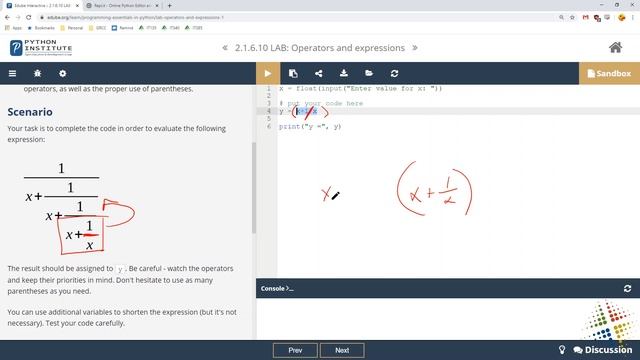The width and height of the screenshot is (640, 360).
Task: Open the Gmail extension icon
Action: coord(586,18)
